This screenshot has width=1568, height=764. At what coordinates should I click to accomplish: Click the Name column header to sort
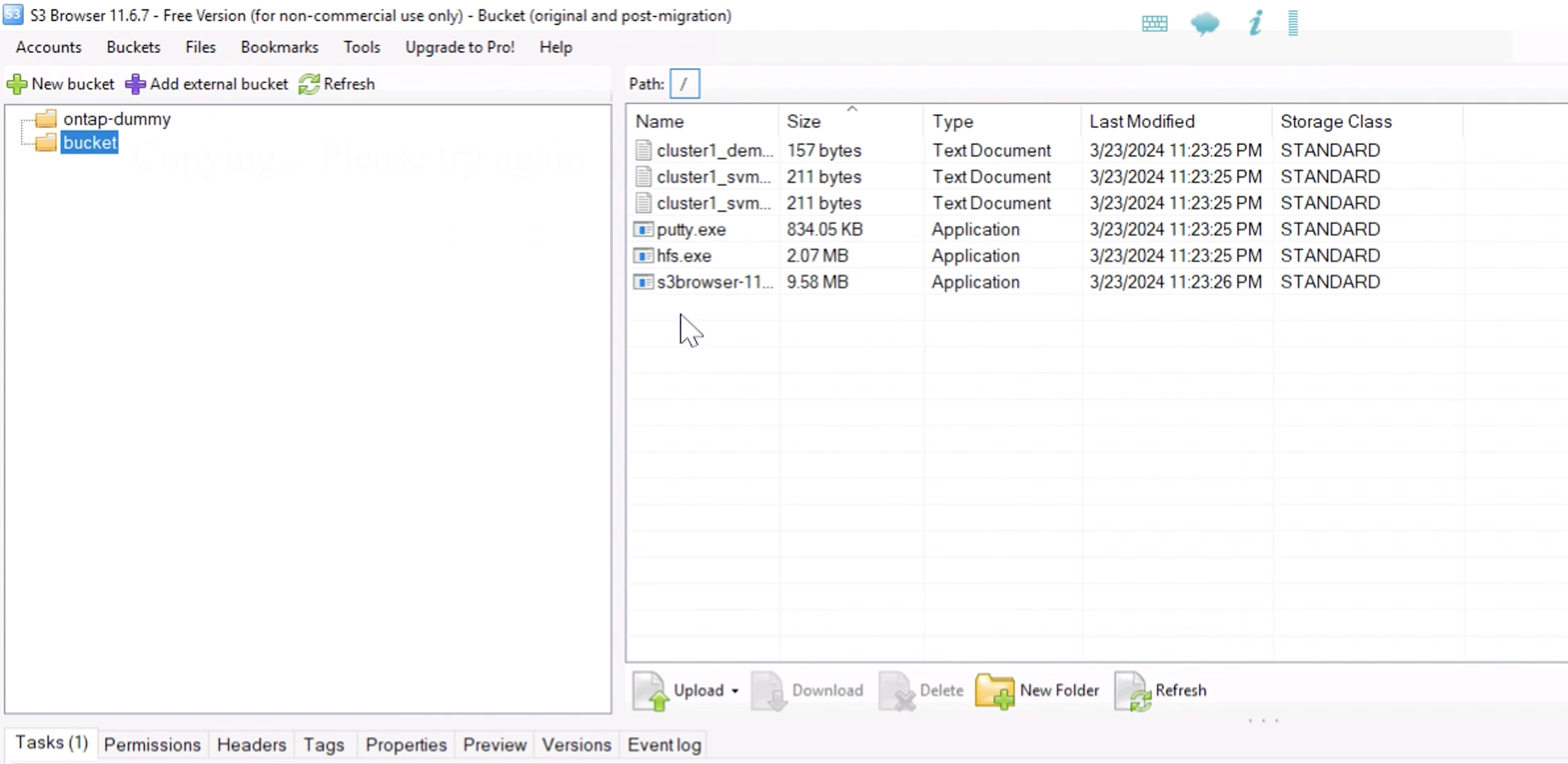(660, 121)
